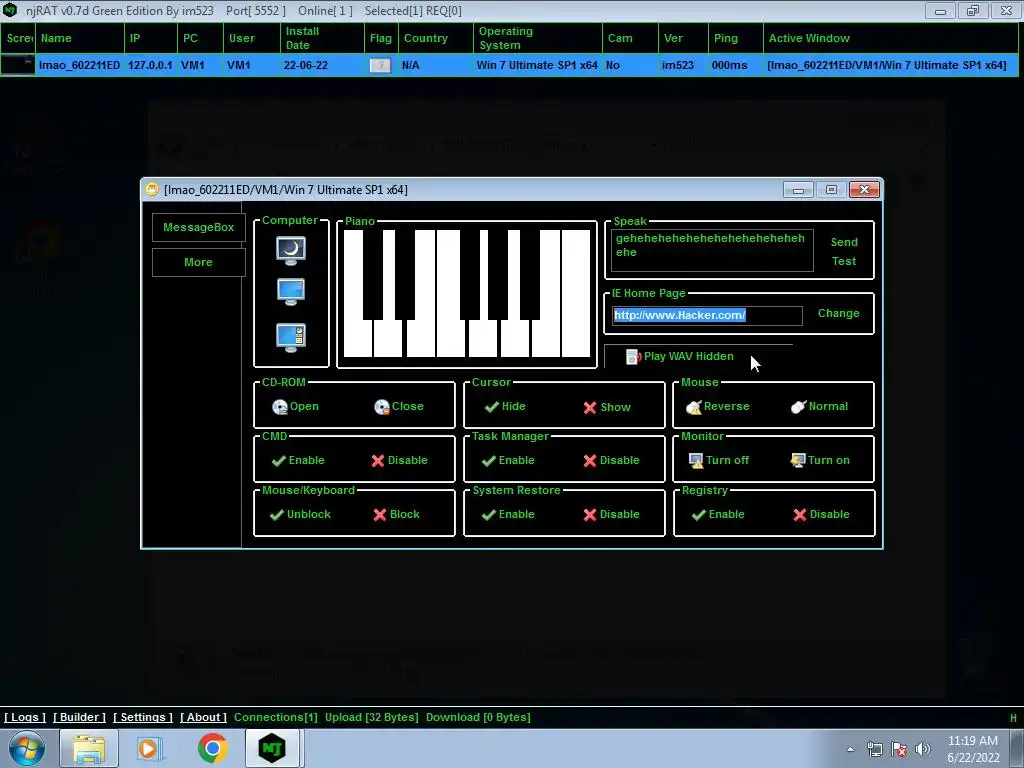Click CD-ROM Close

[x=399, y=406]
